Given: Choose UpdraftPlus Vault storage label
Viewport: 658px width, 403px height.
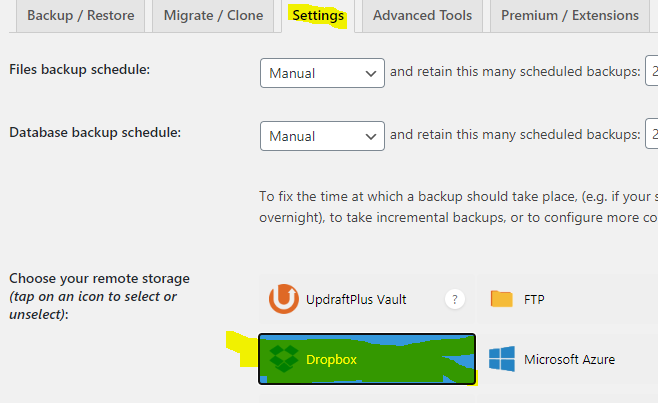Looking at the screenshot, I should point(356,299).
